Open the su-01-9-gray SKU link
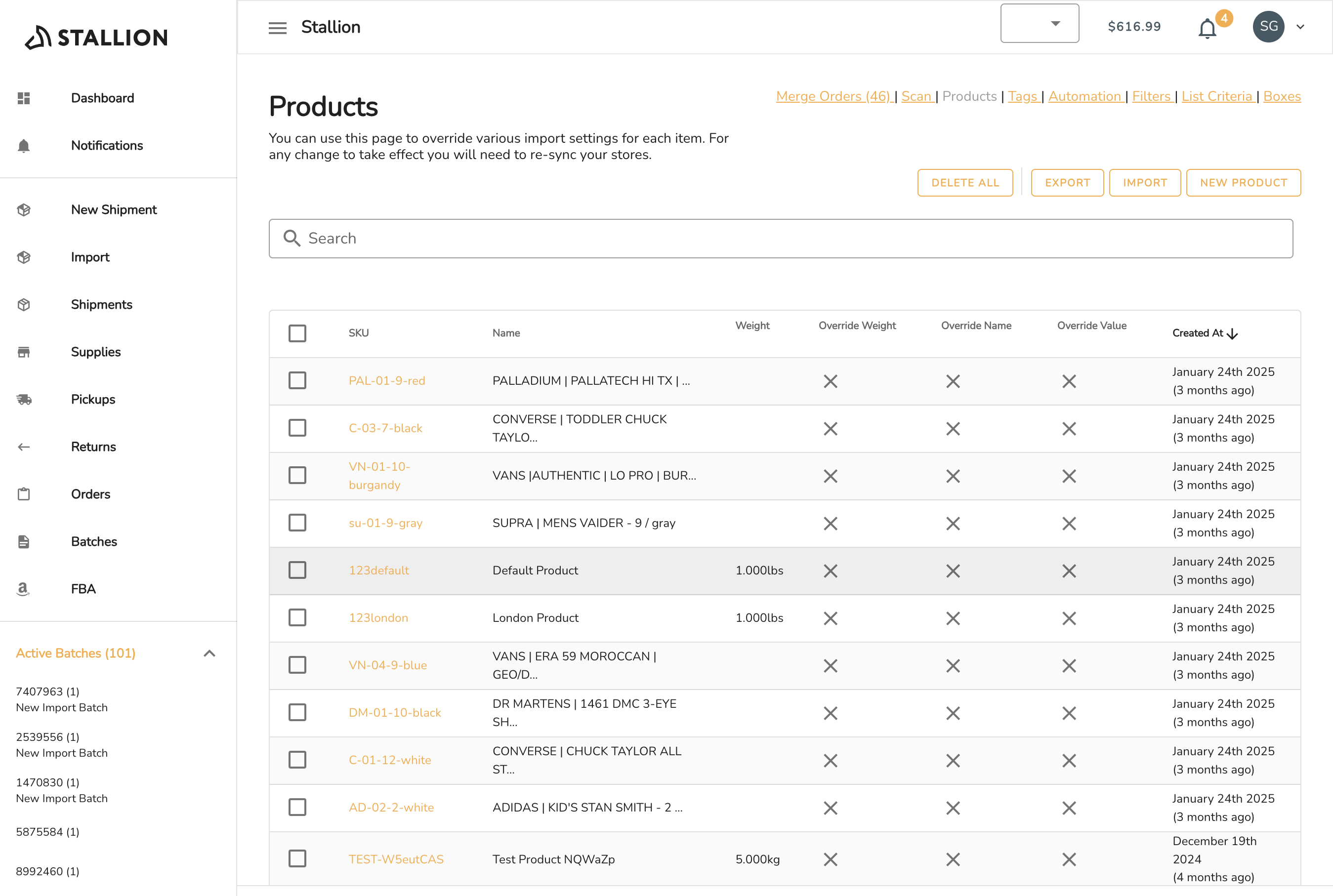1333x896 pixels. pyautogui.click(x=385, y=523)
